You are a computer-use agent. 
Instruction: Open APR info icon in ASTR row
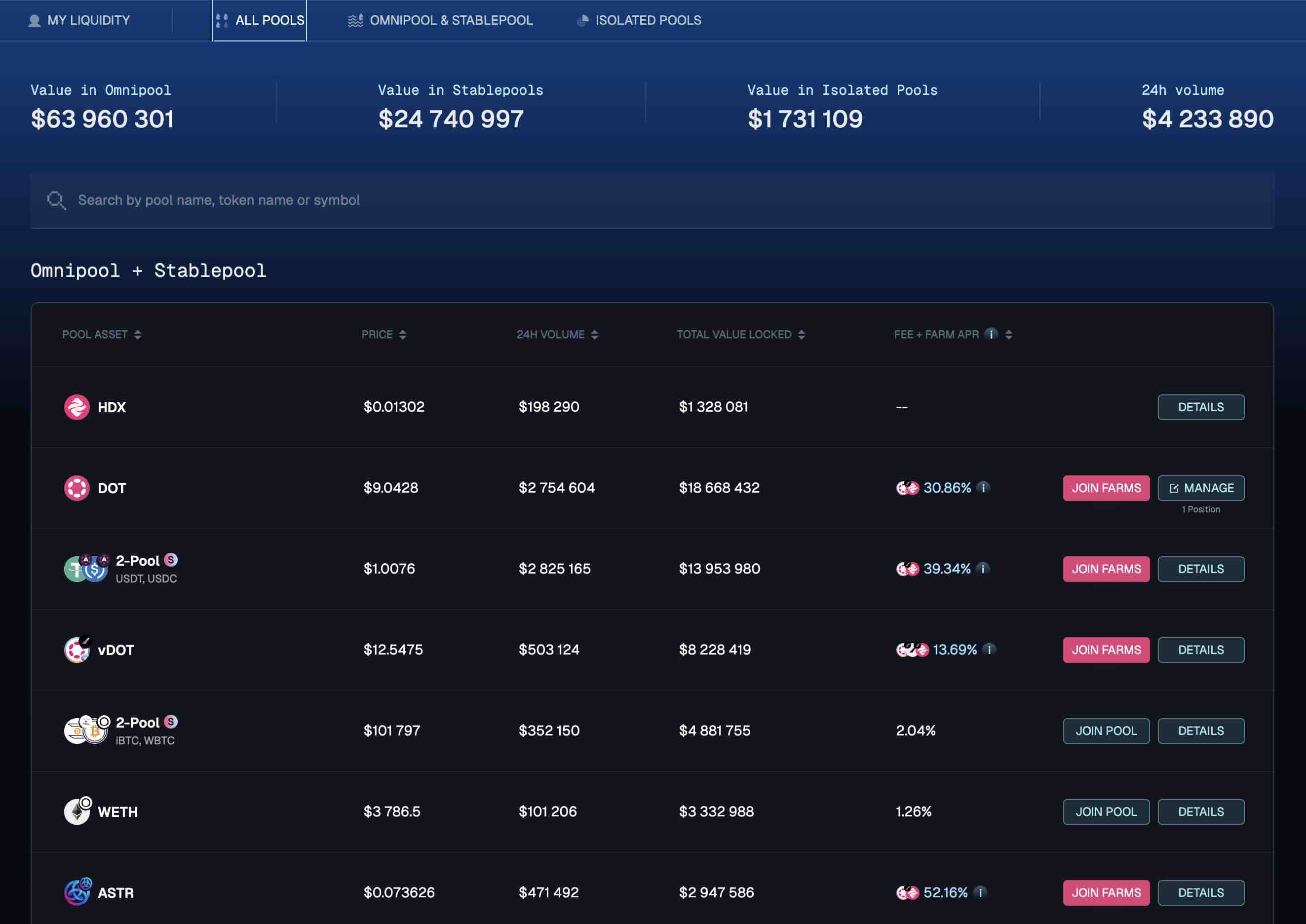click(x=979, y=892)
